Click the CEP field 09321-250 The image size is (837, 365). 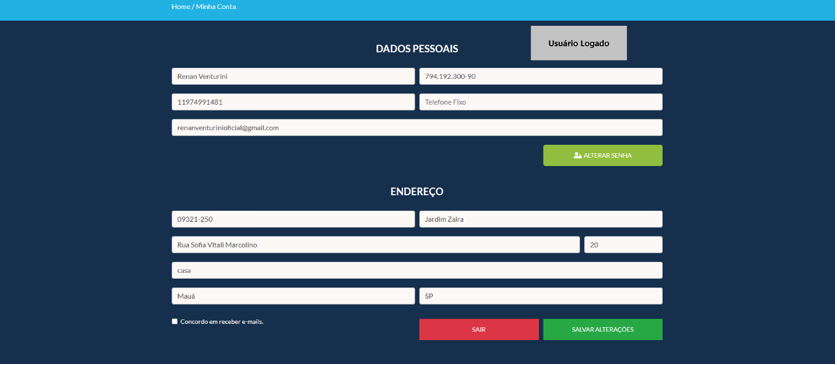(293, 219)
